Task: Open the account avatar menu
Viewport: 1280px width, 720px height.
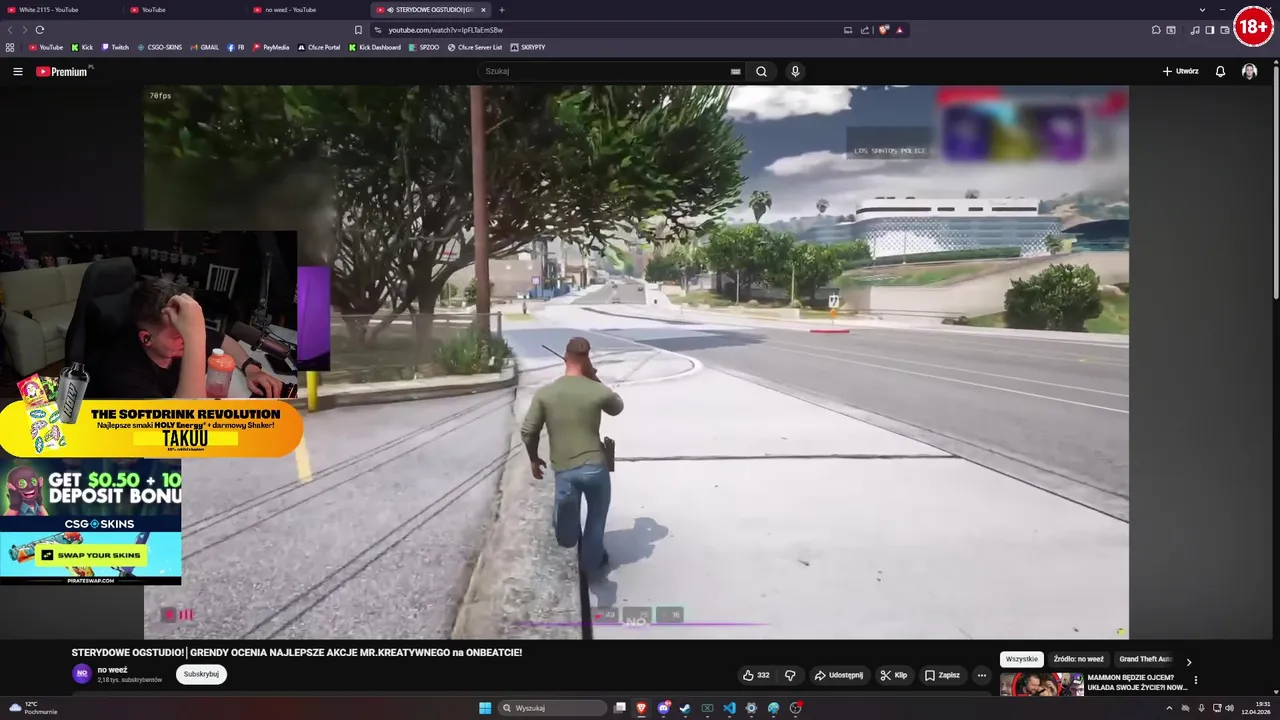Action: [x=1249, y=71]
